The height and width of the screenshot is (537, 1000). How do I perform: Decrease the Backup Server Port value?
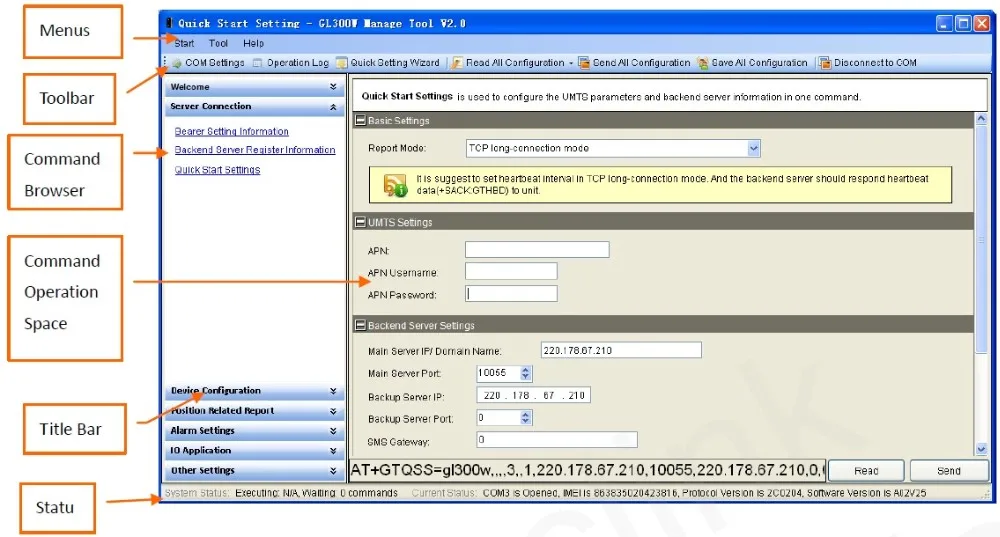[x=526, y=422]
